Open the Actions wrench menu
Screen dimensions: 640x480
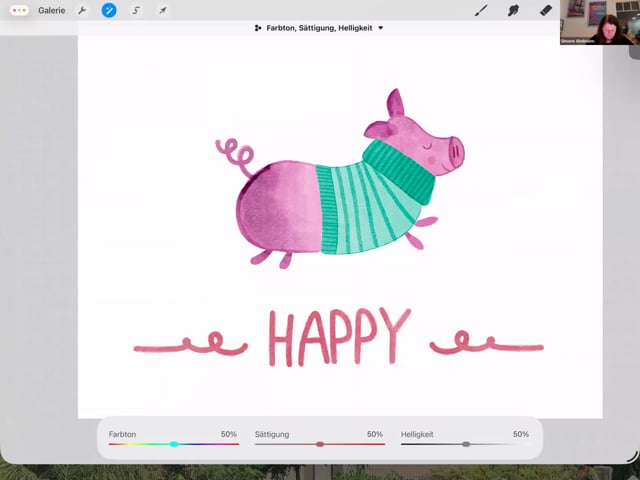[x=82, y=11]
